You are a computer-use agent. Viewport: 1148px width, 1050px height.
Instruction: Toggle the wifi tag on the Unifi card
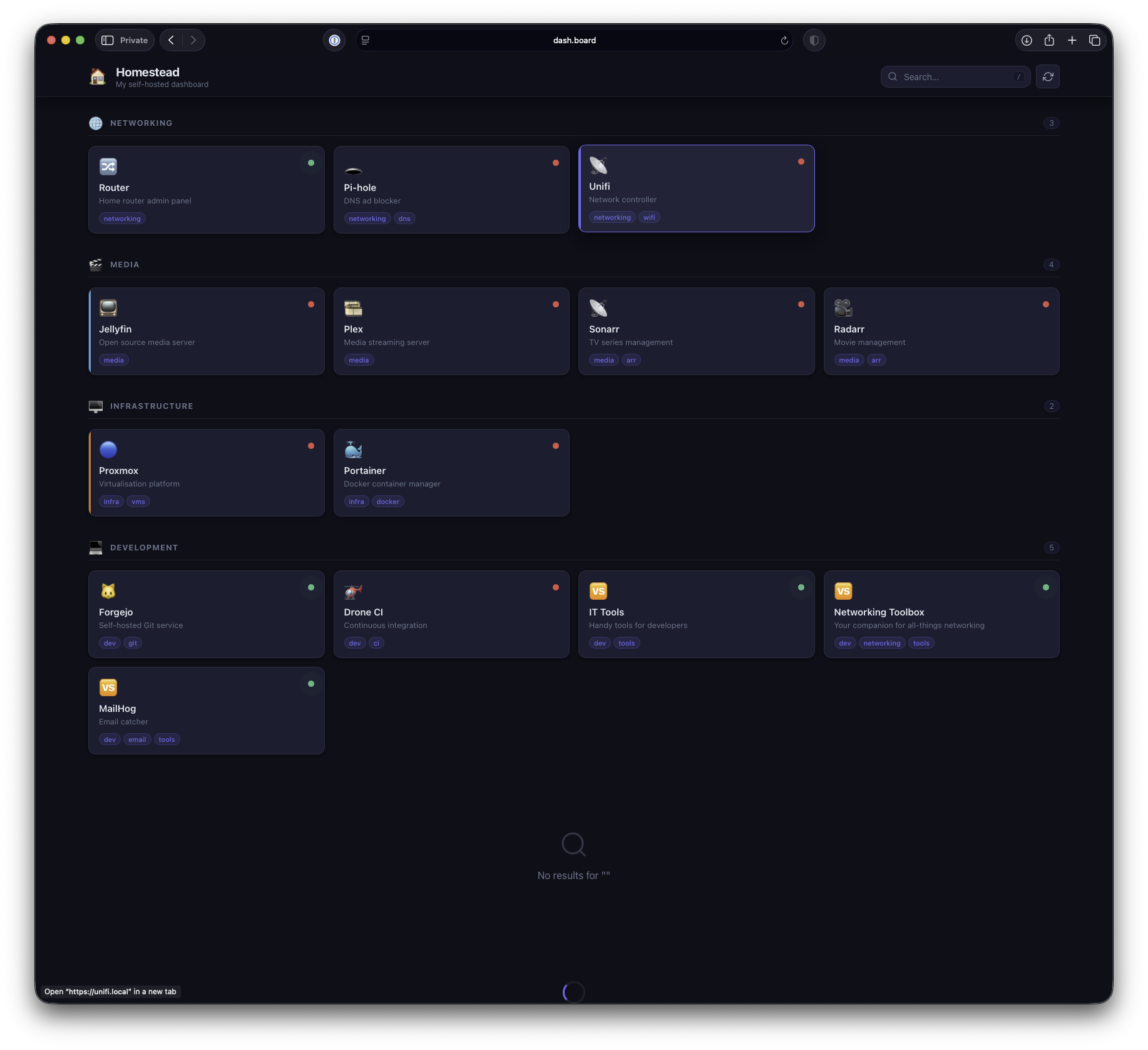pos(649,217)
